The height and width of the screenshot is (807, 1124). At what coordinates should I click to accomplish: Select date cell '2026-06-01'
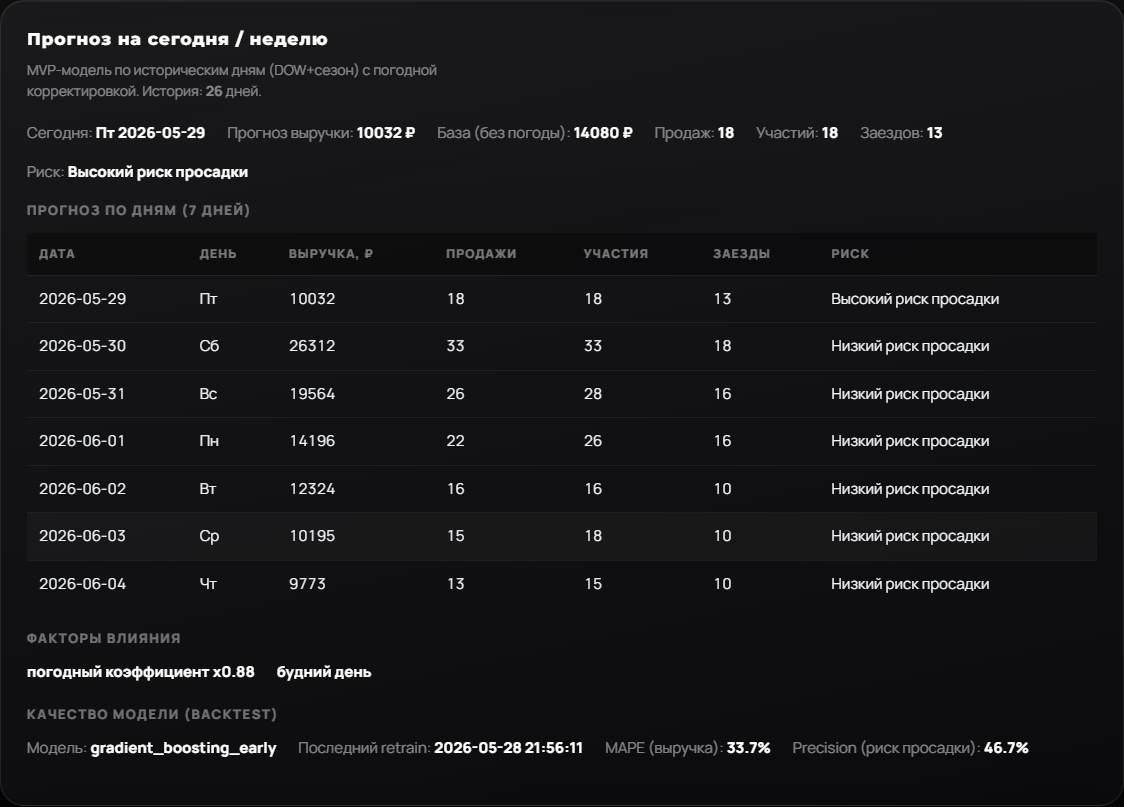(82, 441)
